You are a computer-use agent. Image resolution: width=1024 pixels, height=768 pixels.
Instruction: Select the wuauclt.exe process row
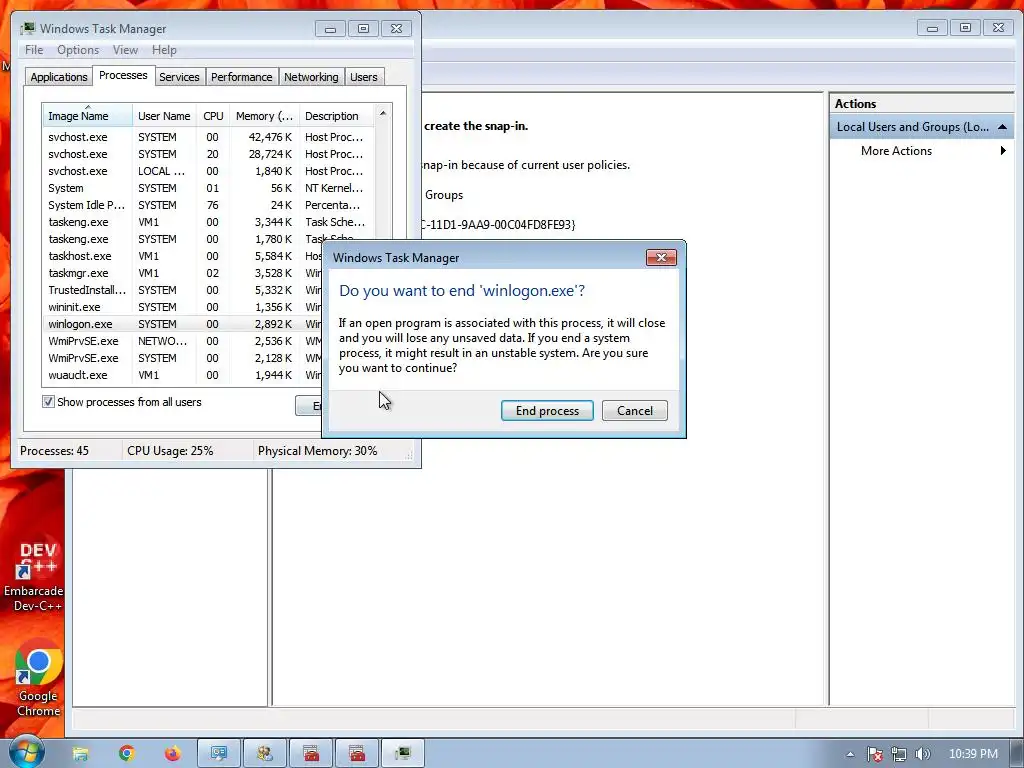(x=183, y=375)
